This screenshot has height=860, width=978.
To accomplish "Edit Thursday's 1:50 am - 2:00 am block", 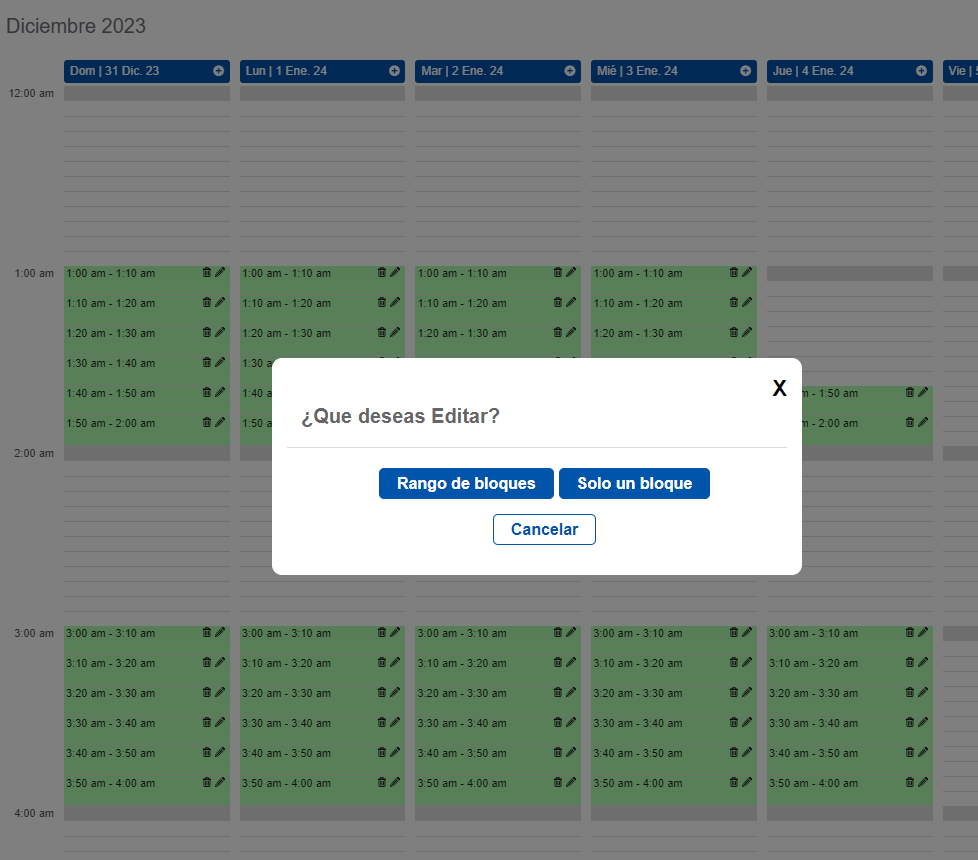I will (x=921, y=422).
